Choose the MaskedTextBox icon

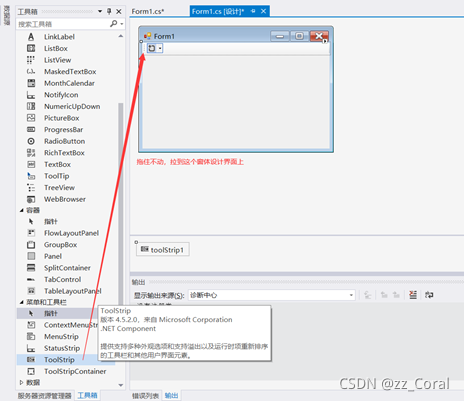pos(31,71)
